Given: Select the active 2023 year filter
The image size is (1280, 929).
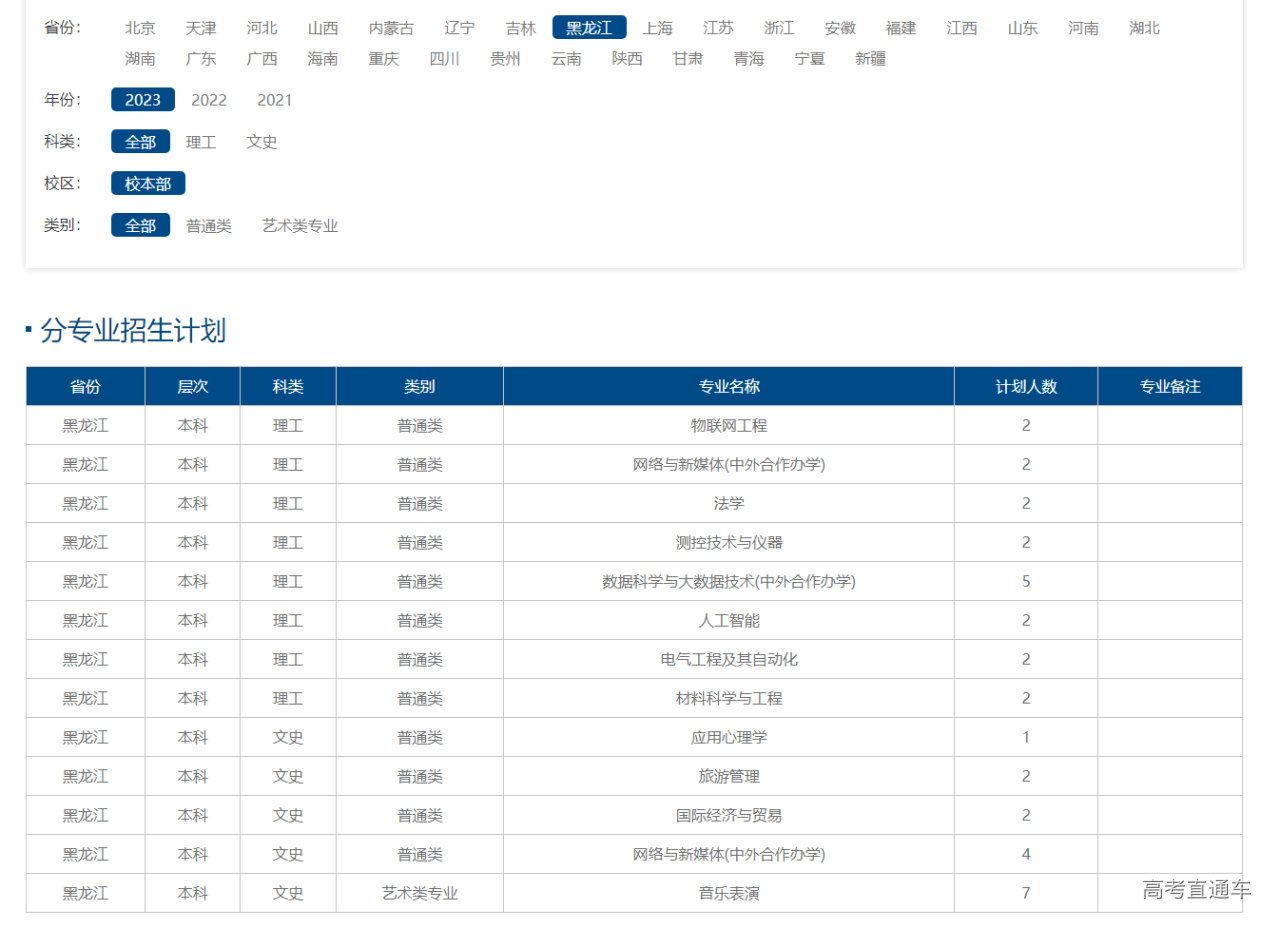Looking at the screenshot, I should pyautogui.click(x=142, y=100).
